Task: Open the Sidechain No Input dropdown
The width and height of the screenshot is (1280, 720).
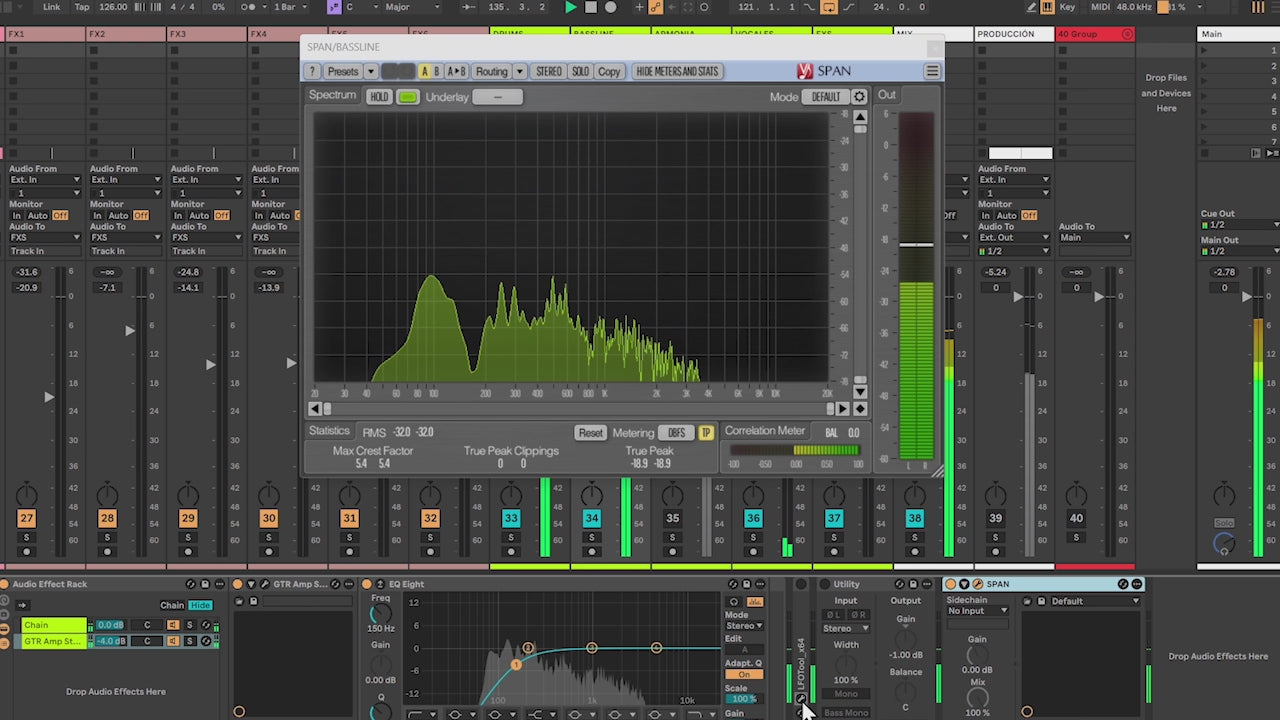Action: pos(976,611)
